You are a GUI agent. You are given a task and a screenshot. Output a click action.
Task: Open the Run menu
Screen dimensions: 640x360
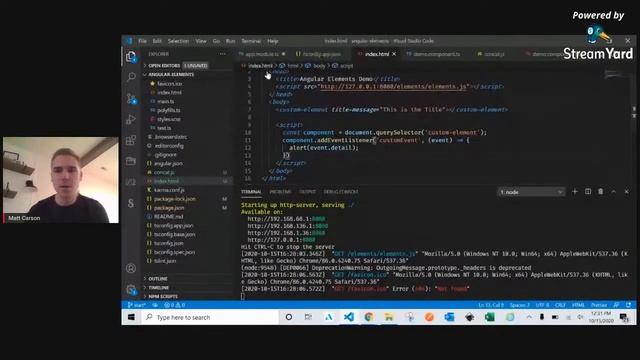pyautogui.click(x=231, y=41)
